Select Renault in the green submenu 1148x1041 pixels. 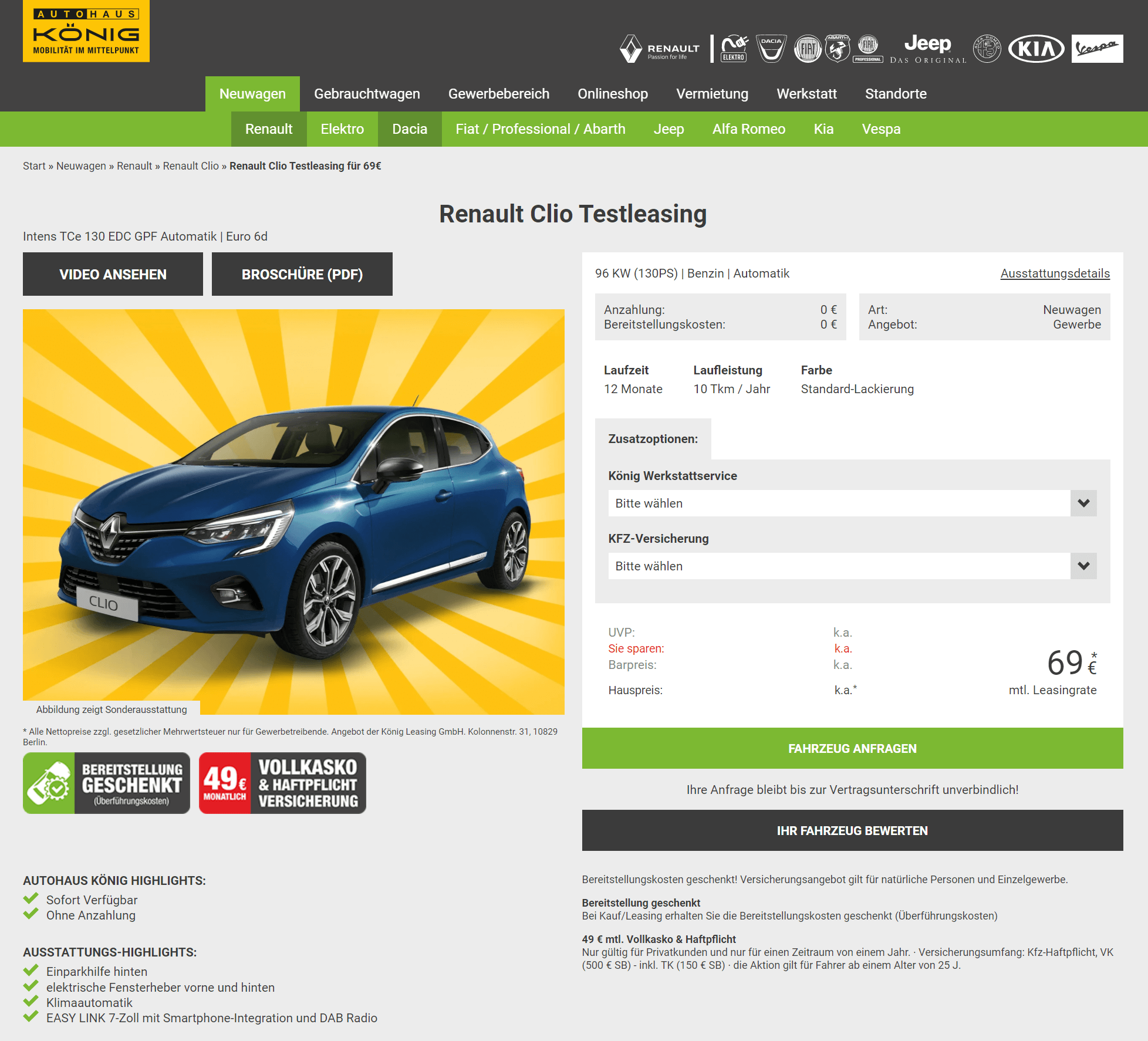tap(269, 129)
